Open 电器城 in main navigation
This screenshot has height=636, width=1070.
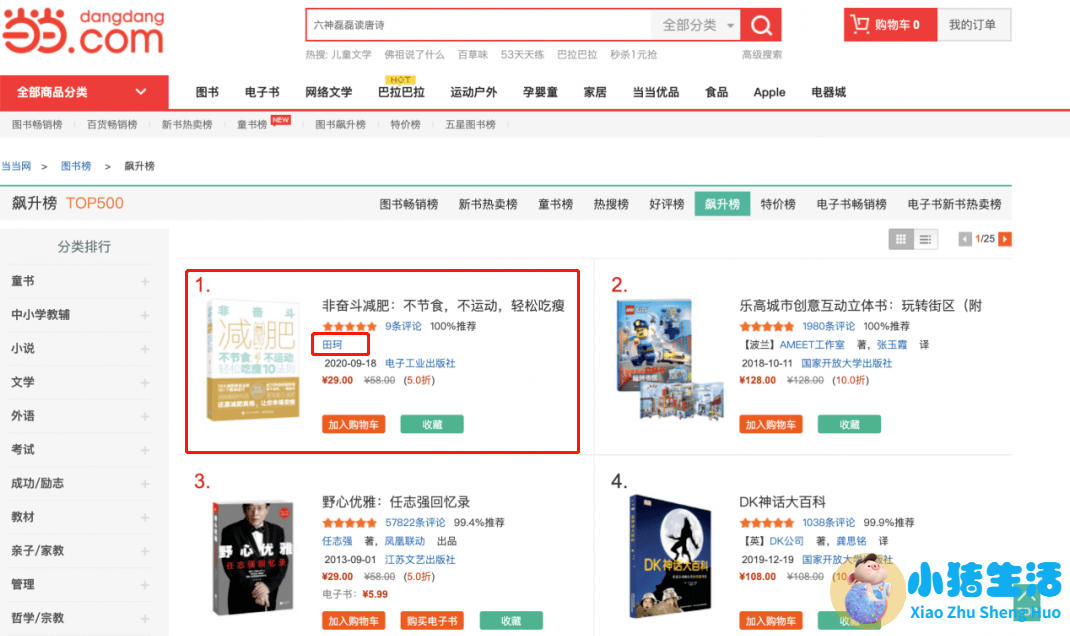[828, 92]
